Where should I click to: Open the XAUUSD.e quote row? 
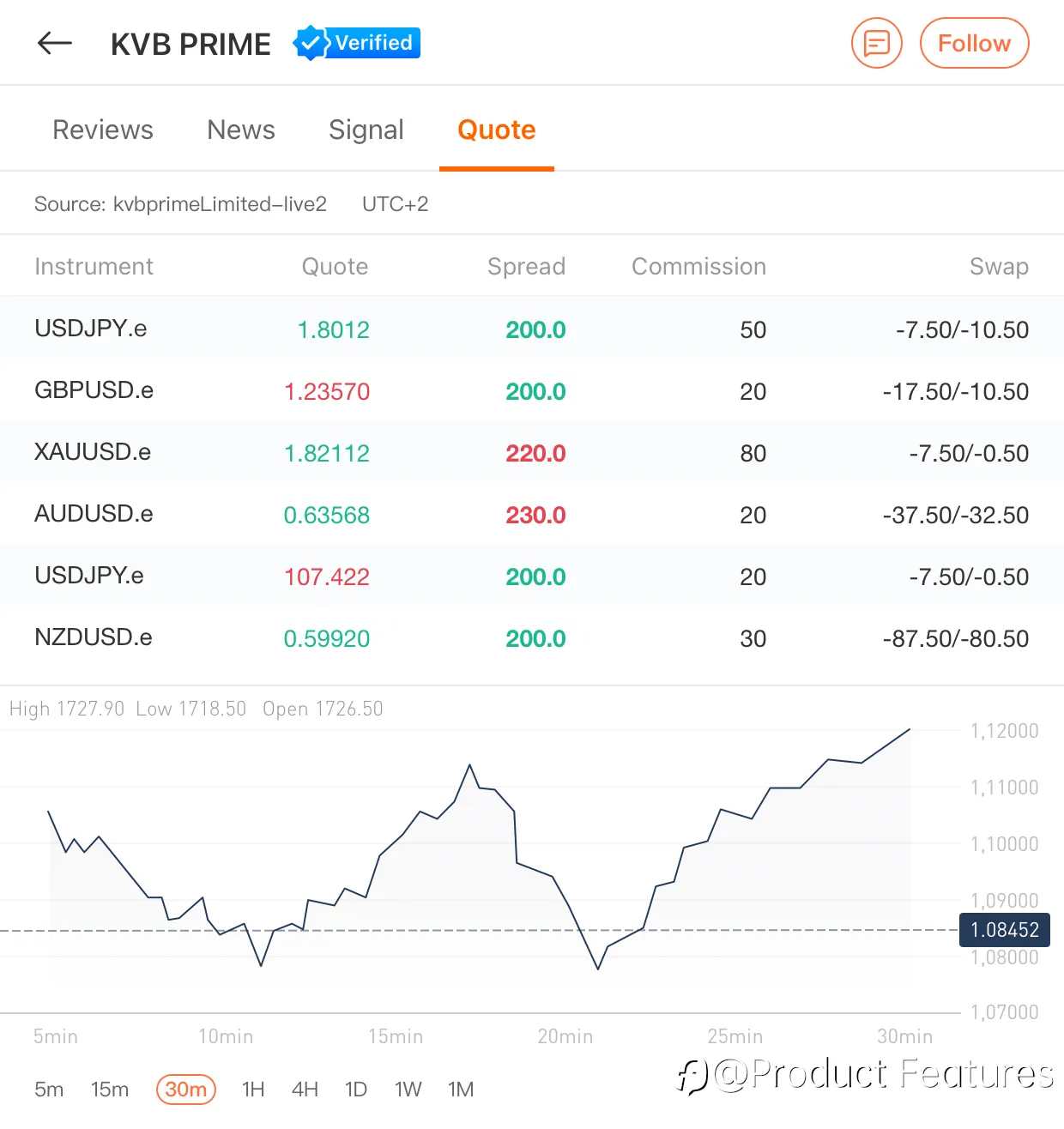pos(532,453)
